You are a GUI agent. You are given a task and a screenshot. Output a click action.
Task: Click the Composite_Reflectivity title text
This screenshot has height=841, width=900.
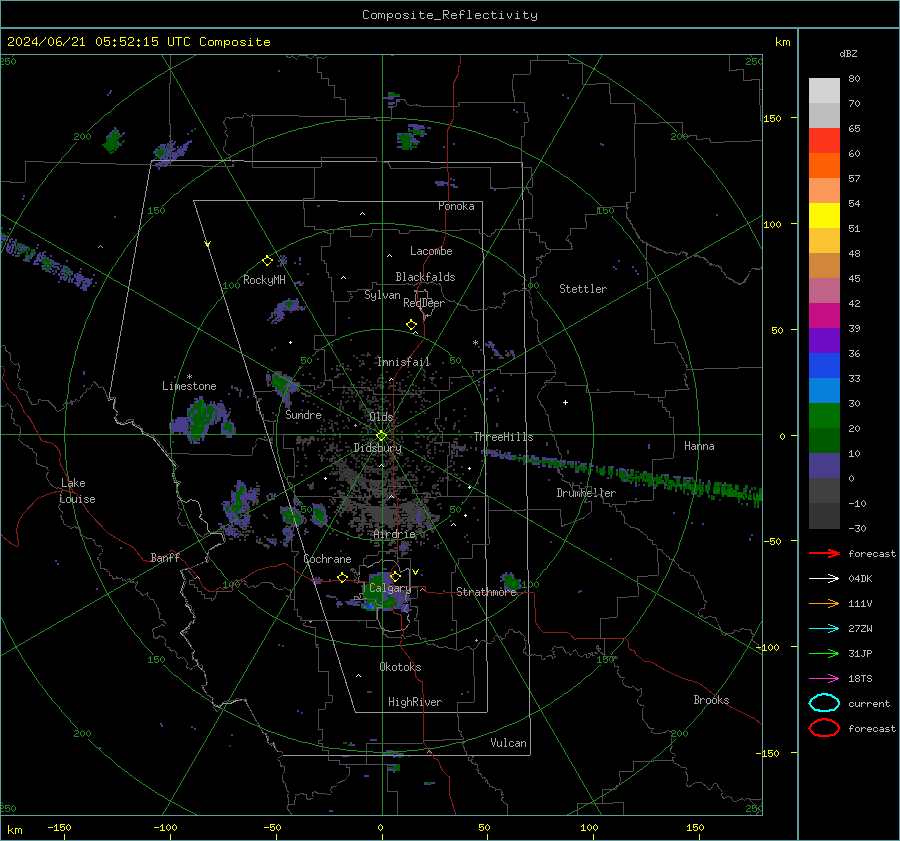click(449, 15)
